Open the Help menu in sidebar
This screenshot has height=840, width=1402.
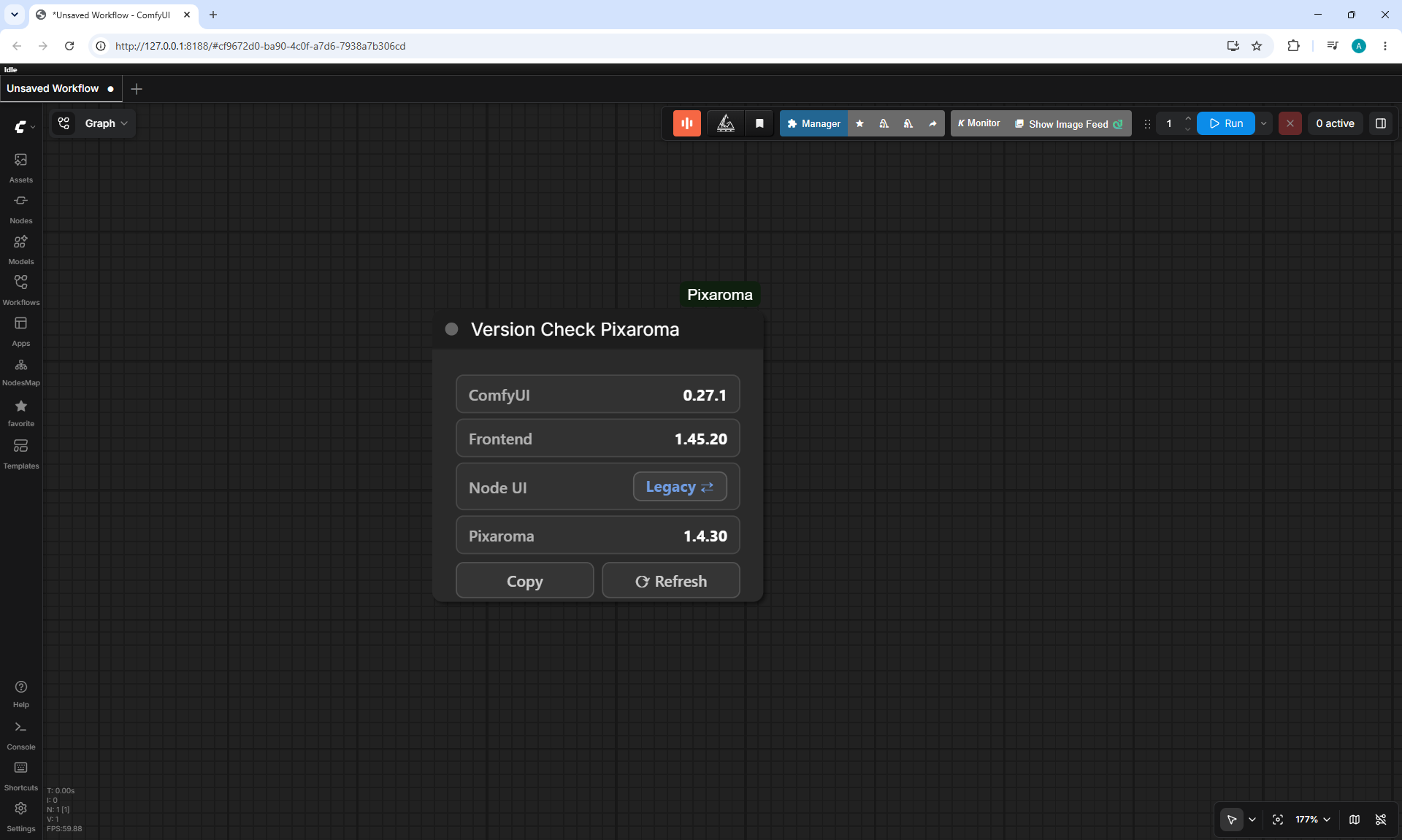[x=21, y=694]
